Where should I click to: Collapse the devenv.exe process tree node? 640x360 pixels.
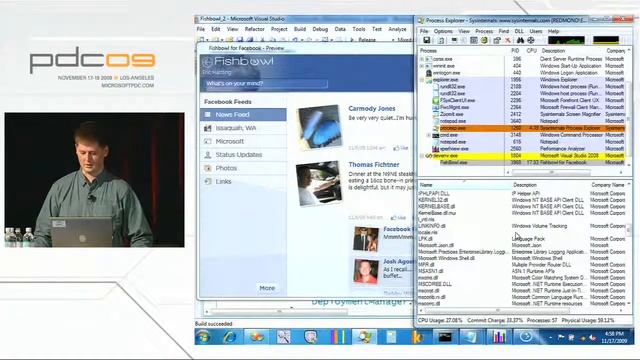click(x=422, y=156)
